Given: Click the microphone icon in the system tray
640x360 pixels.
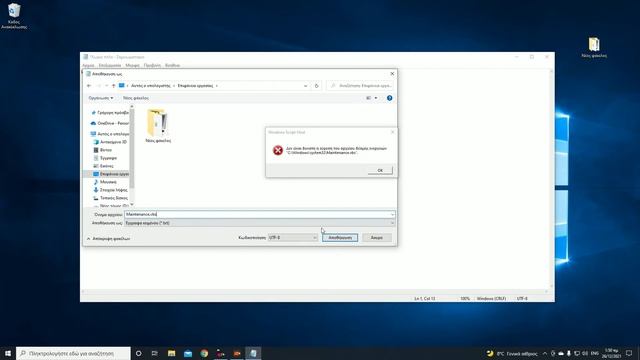Looking at the screenshot, I should coord(569,353).
